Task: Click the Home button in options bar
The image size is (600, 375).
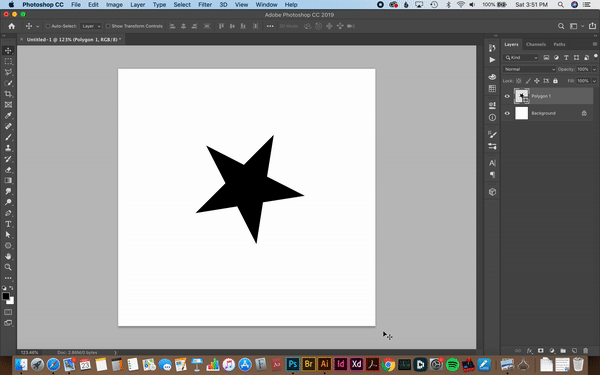Action: click(x=11, y=26)
